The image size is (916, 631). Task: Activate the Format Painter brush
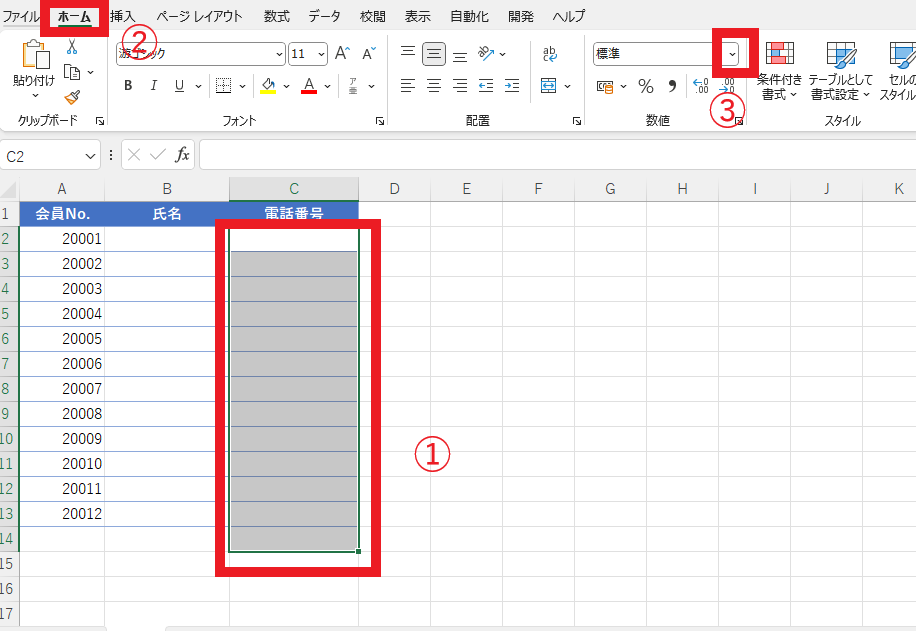coord(72,97)
